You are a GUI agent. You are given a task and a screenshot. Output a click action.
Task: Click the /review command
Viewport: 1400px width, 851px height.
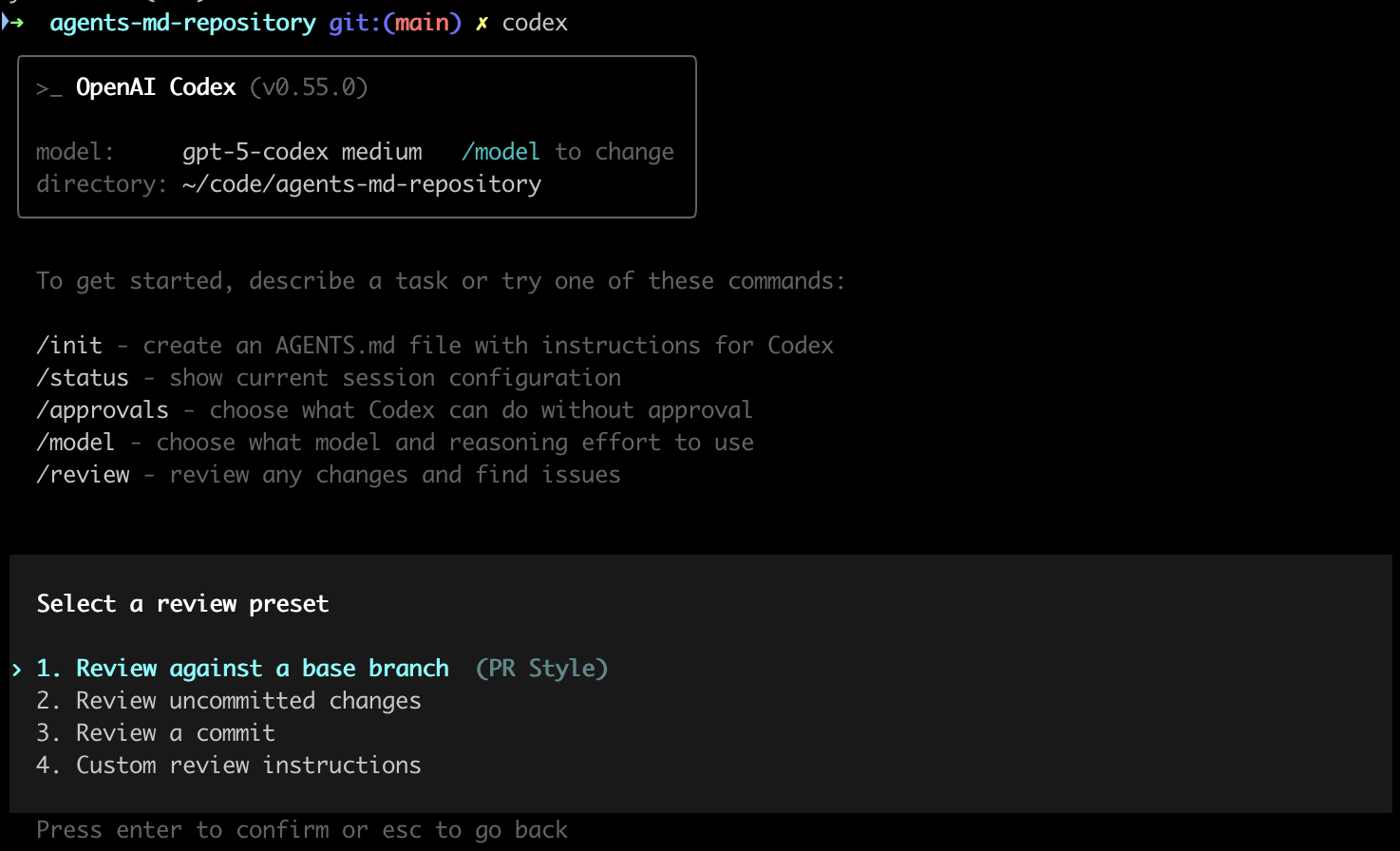click(84, 475)
